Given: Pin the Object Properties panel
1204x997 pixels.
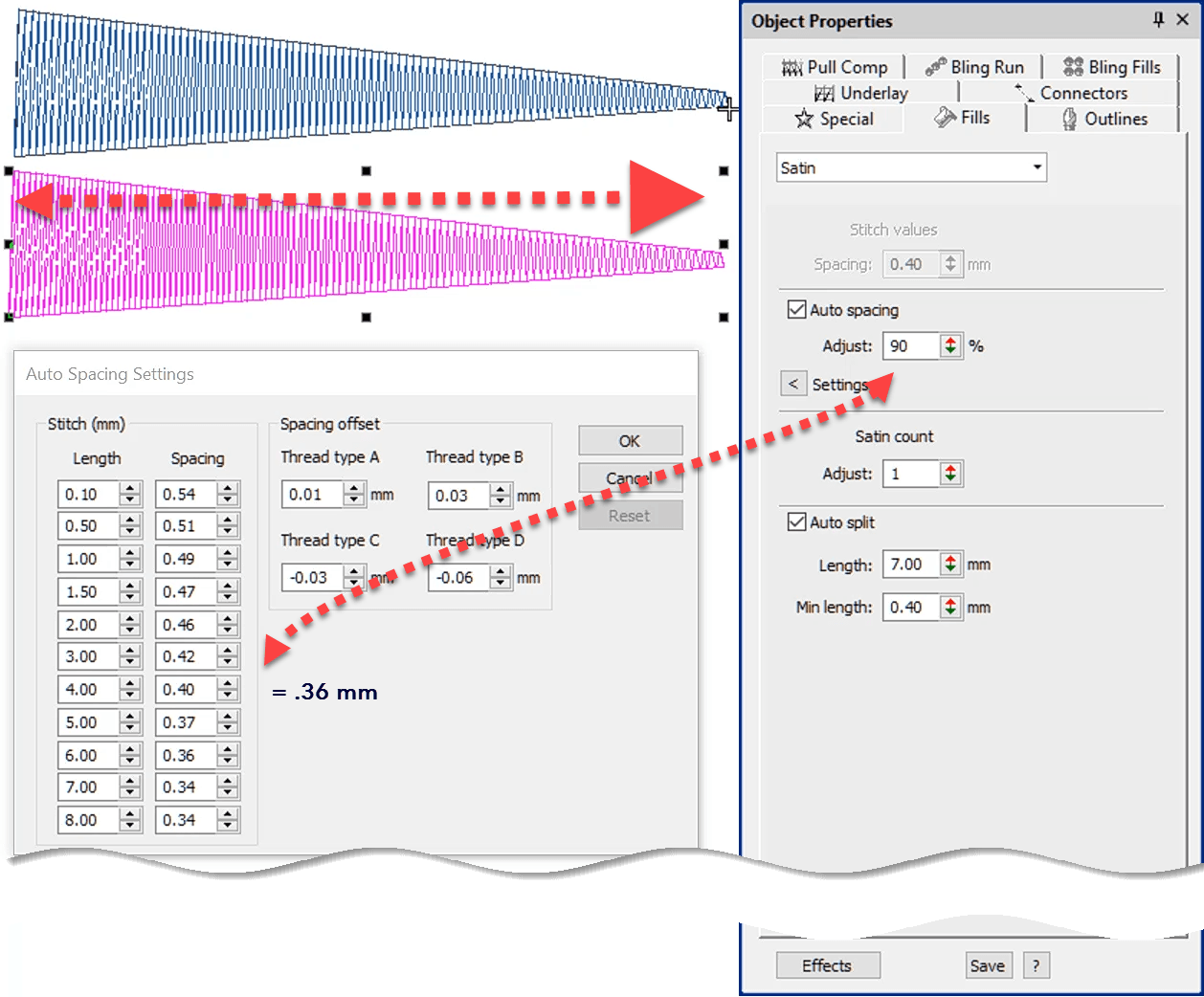Looking at the screenshot, I should (x=1157, y=19).
